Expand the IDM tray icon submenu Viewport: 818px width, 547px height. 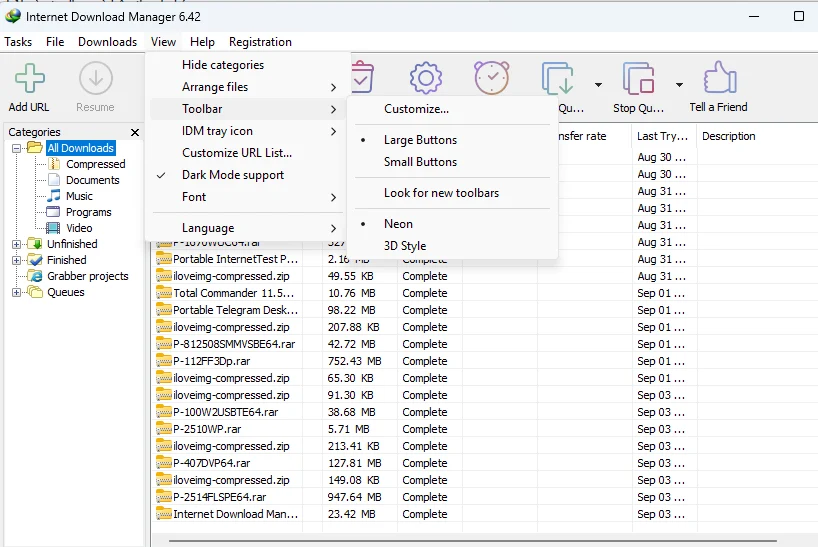click(246, 131)
